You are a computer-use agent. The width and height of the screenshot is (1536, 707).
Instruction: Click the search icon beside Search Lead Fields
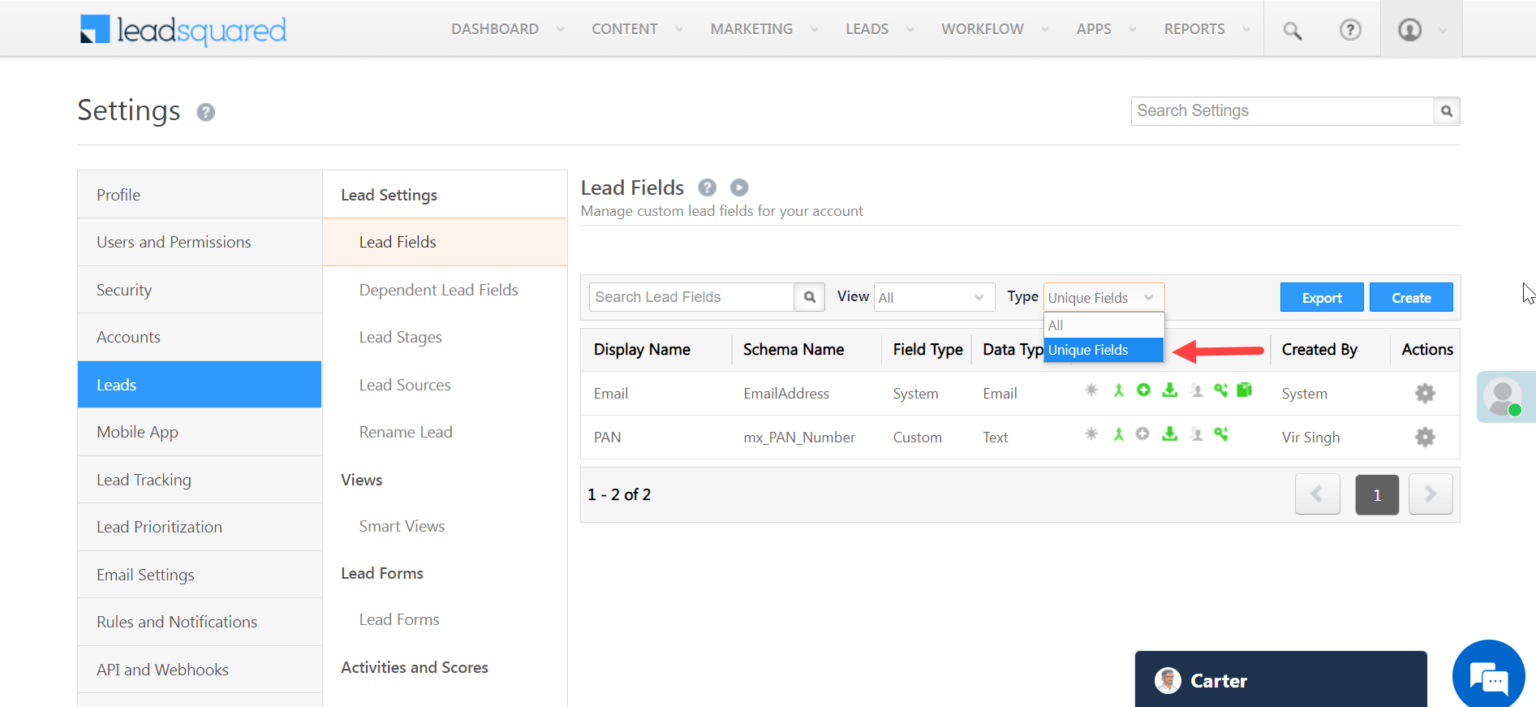click(x=809, y=297)
